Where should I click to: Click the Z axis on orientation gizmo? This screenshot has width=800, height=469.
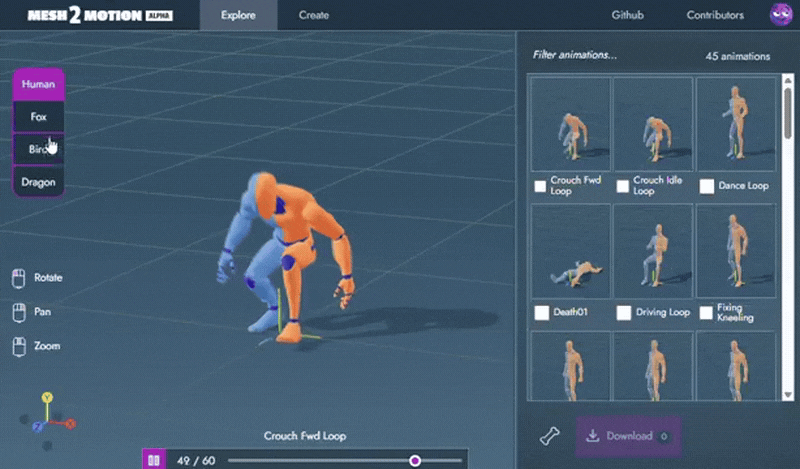pyautogui.click(x=38, y=427)
